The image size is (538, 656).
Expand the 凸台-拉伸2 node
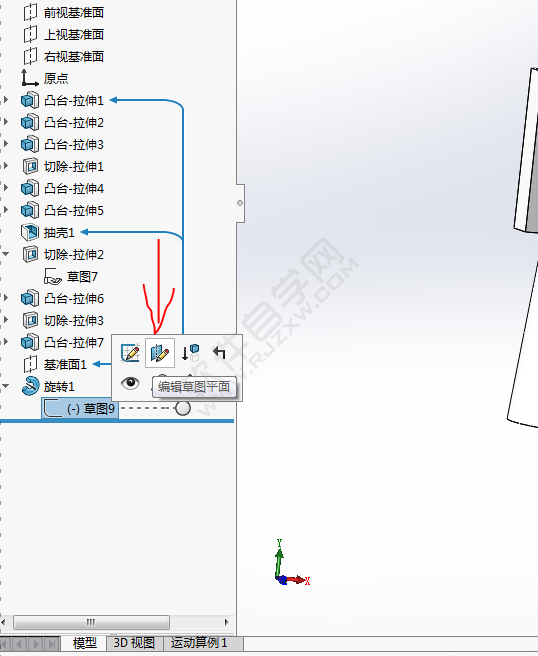point(6,122)
